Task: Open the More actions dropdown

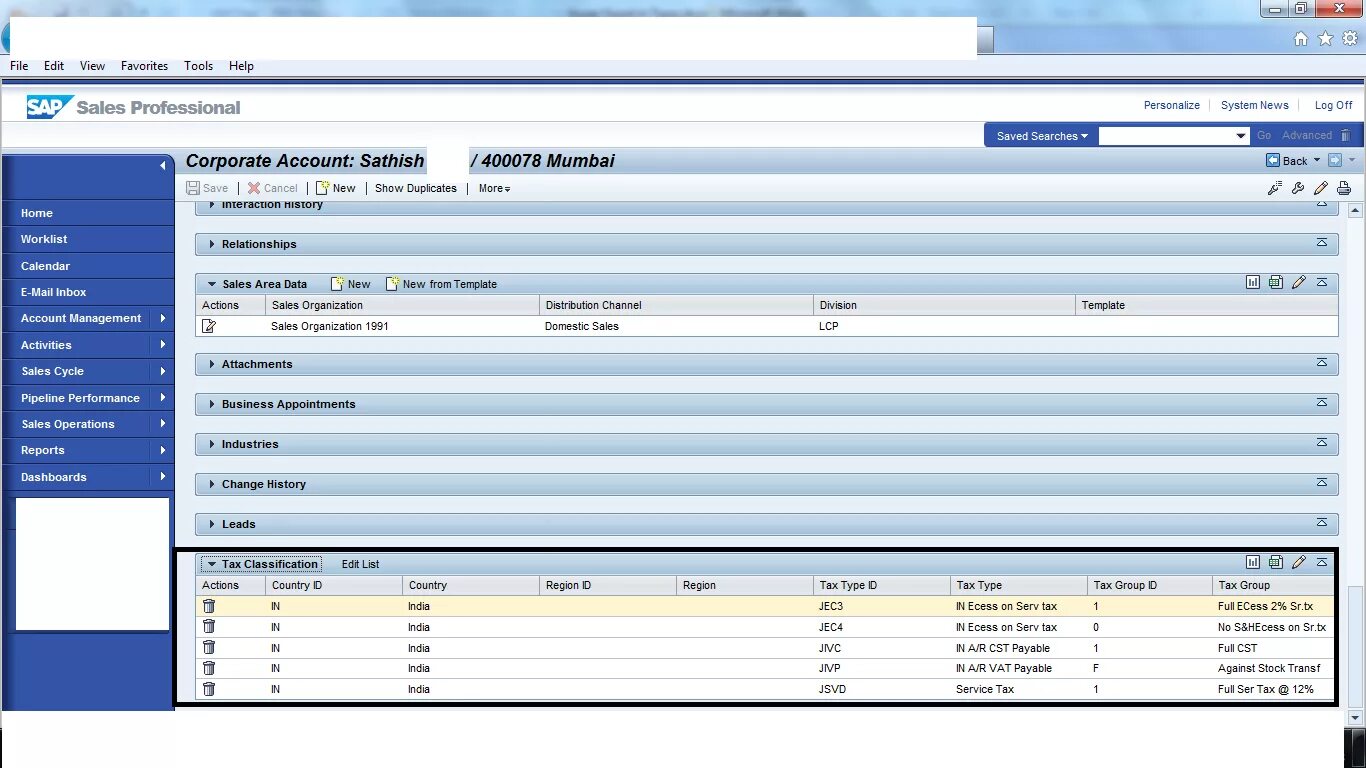Action: 494,188
